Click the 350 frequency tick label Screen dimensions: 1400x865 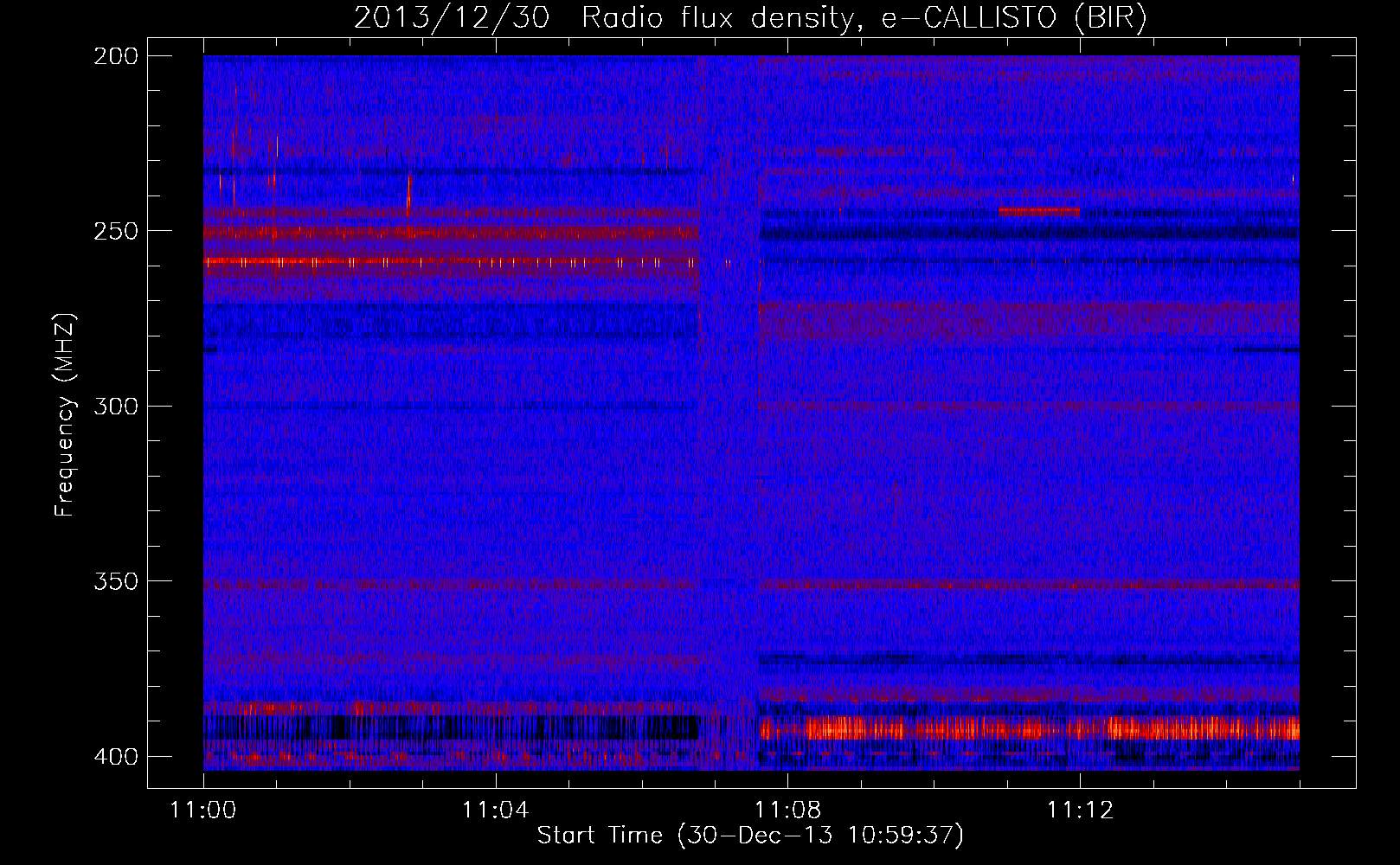click(x=116, y=581)
